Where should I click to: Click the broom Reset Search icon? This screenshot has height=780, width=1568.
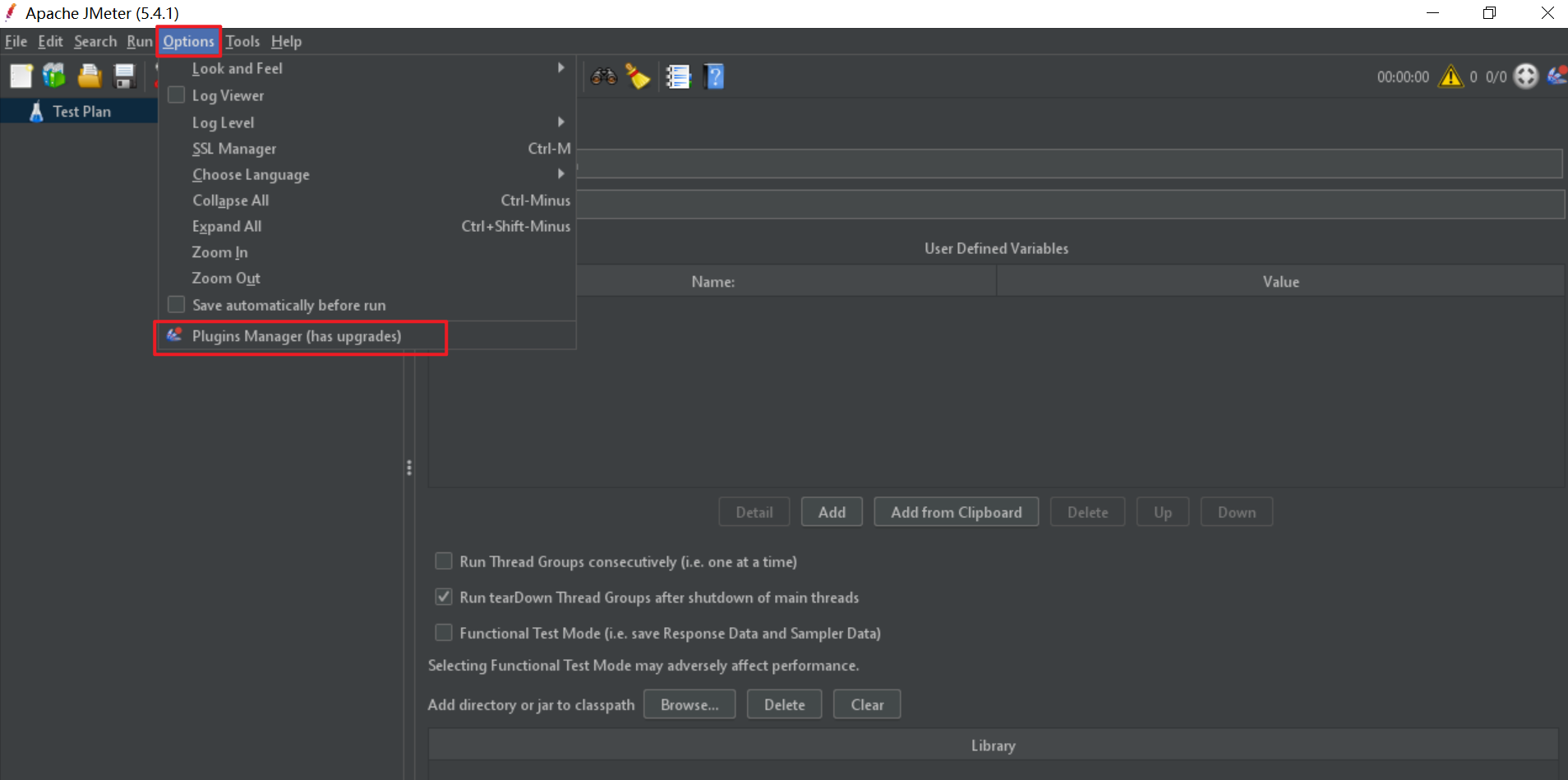coord(638,76)
